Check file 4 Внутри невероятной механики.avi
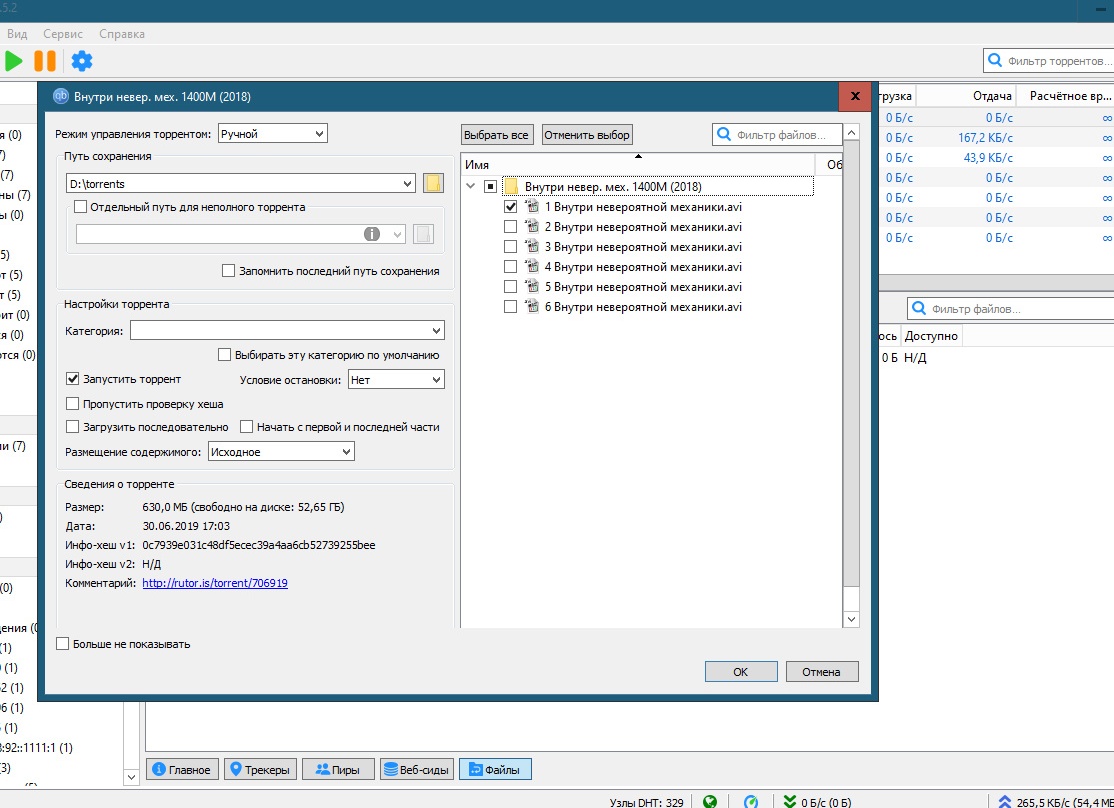 tap(510, 266)
